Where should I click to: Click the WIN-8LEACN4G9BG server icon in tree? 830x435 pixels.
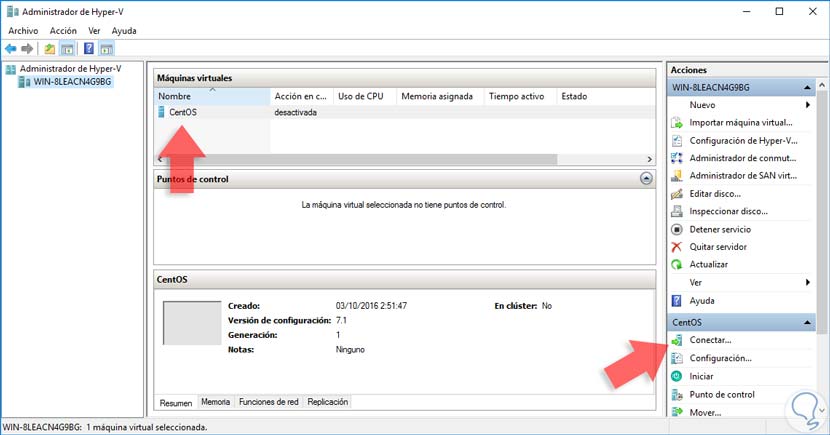(x=24, y=82)
